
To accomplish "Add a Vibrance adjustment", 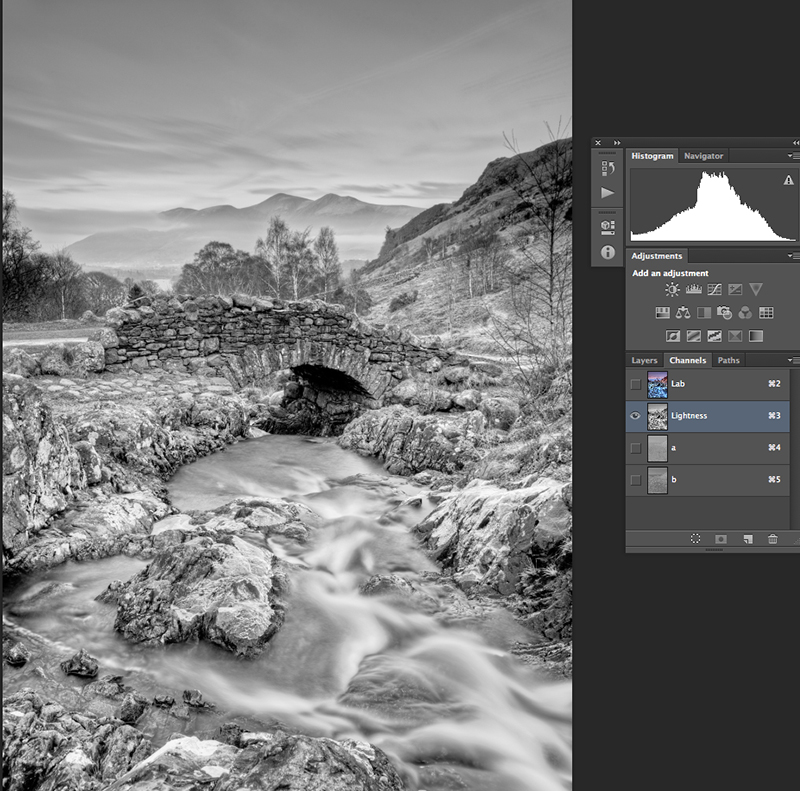I will (756, 290).
